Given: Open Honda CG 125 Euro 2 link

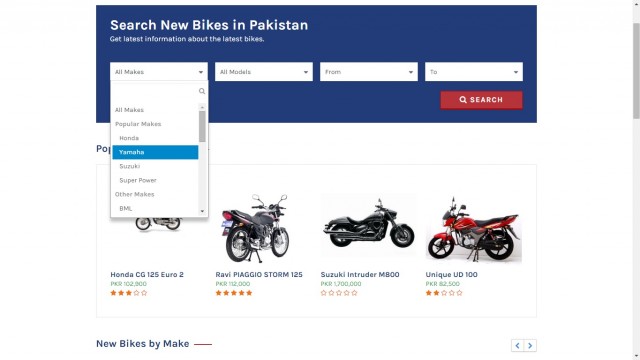Looking at the screenshot, I should pyautogui.click(x=147, y=275).
